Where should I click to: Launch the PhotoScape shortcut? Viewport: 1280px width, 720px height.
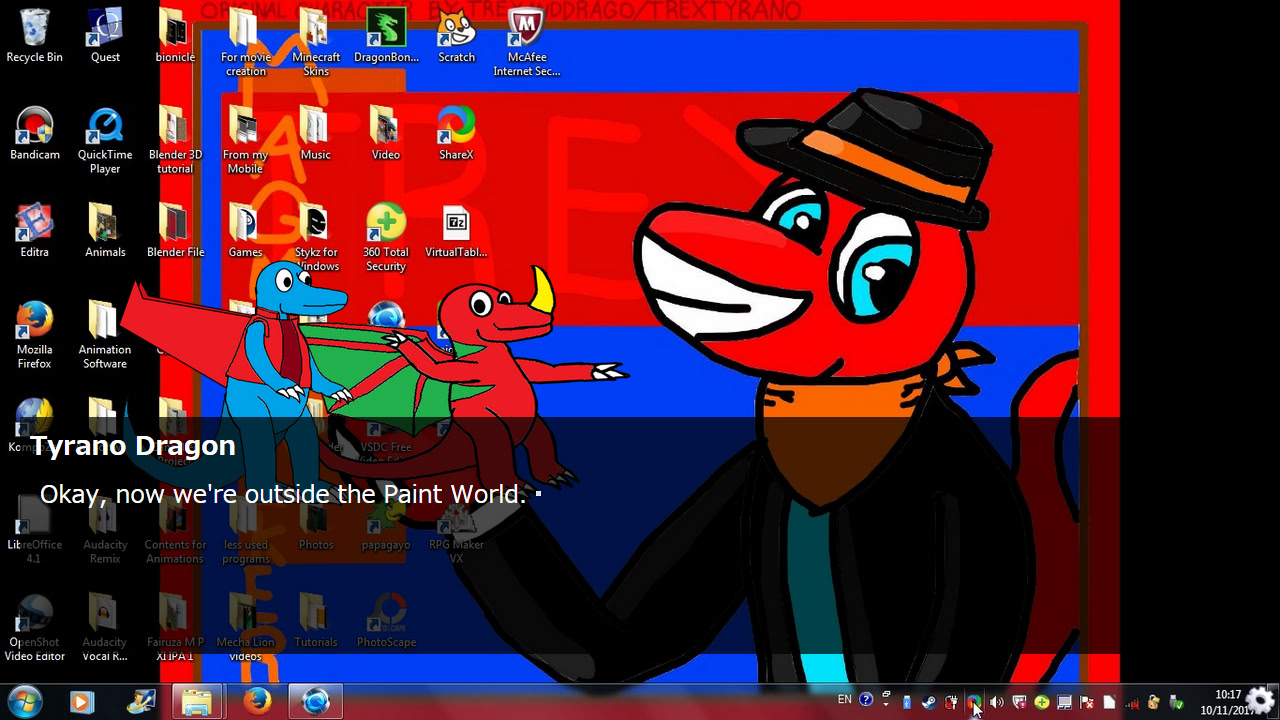[386, 621]
